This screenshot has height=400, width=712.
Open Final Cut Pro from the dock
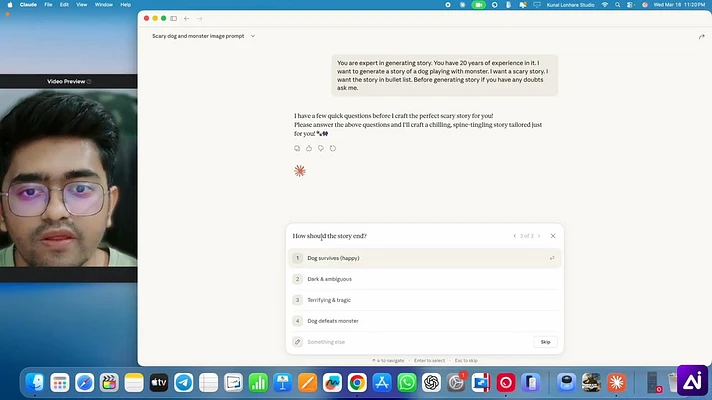coord(109,383)
